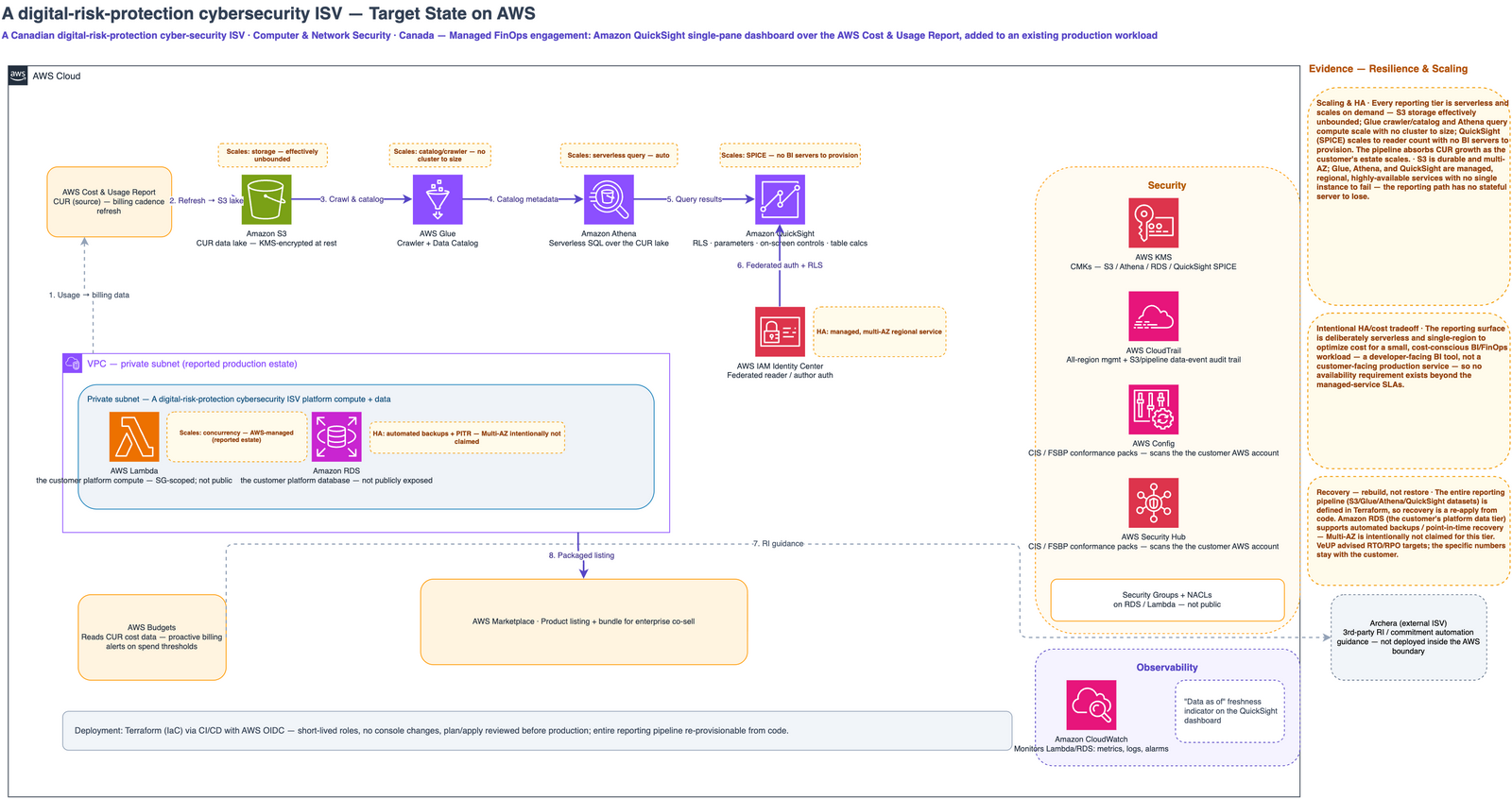Image resolution: width=1512 pixels, height=799 pixels.
Task: Select the '7. RI guidance' label
Action: tap(778, 543)
